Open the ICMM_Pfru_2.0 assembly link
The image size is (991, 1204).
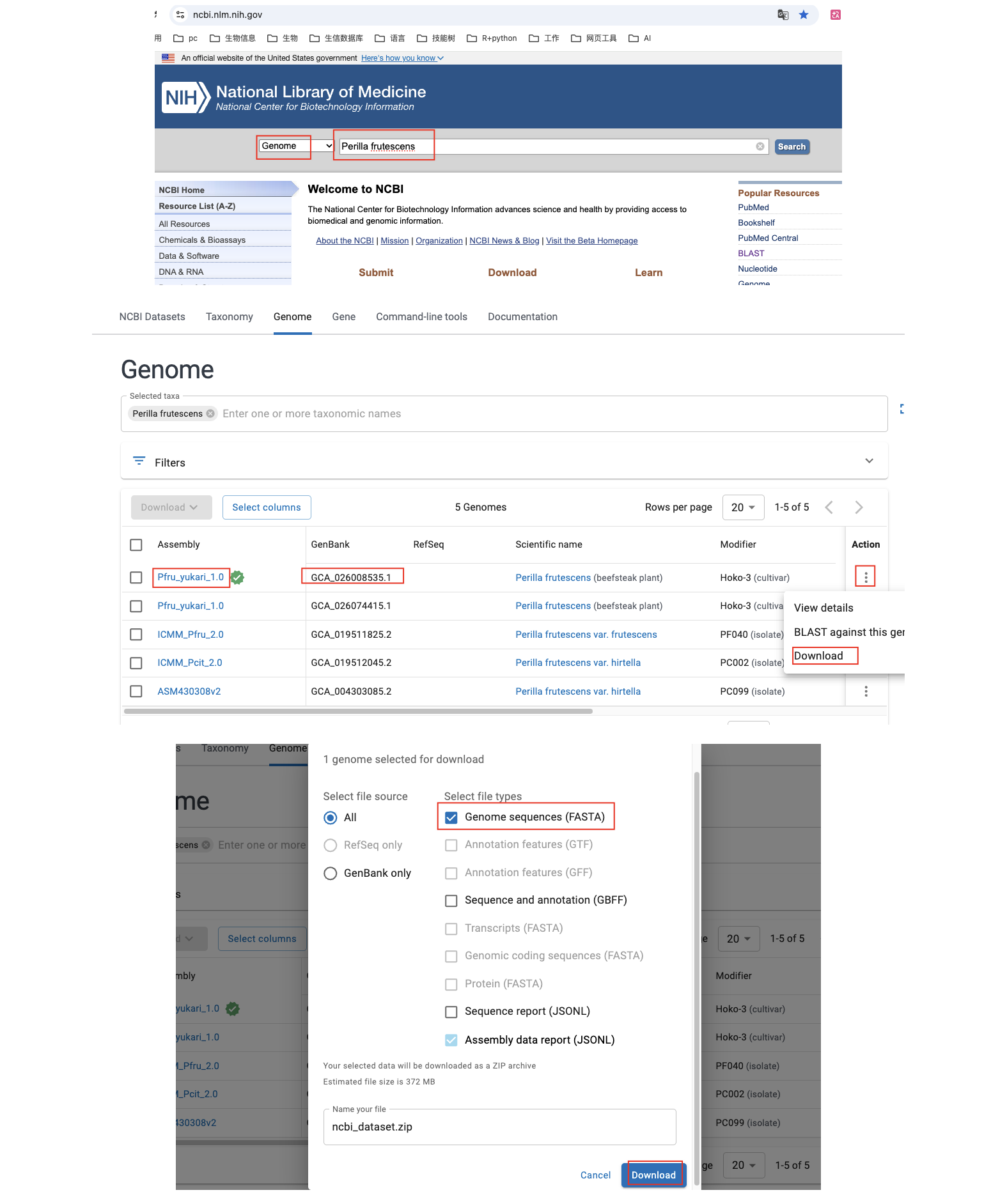[x=191, y=635]
